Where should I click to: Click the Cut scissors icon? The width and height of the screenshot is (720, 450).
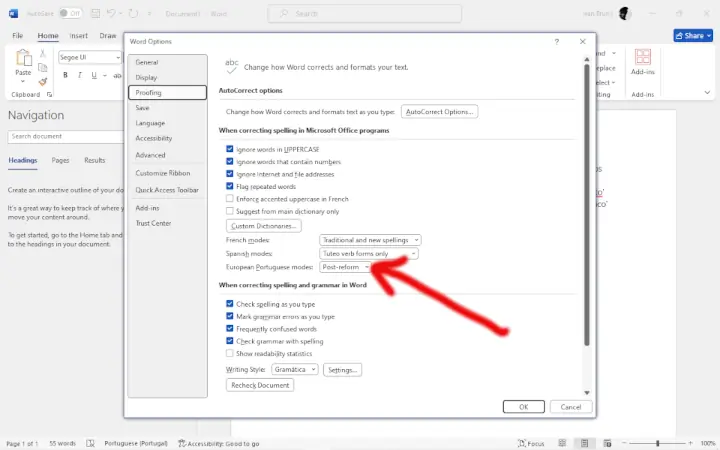coord(43,53)
